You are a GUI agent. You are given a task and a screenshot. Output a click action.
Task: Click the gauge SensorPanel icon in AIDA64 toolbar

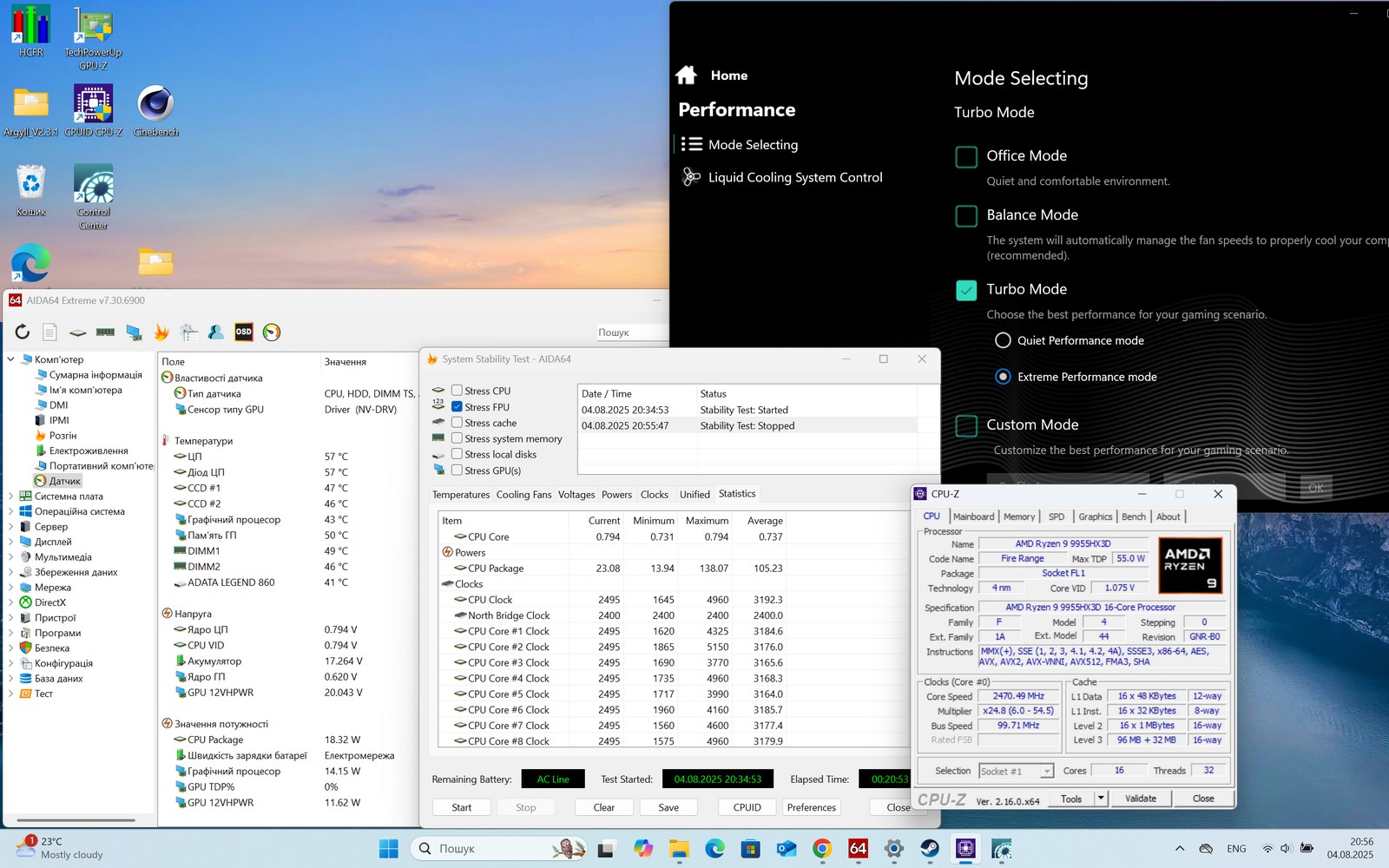tap(272, 332)
